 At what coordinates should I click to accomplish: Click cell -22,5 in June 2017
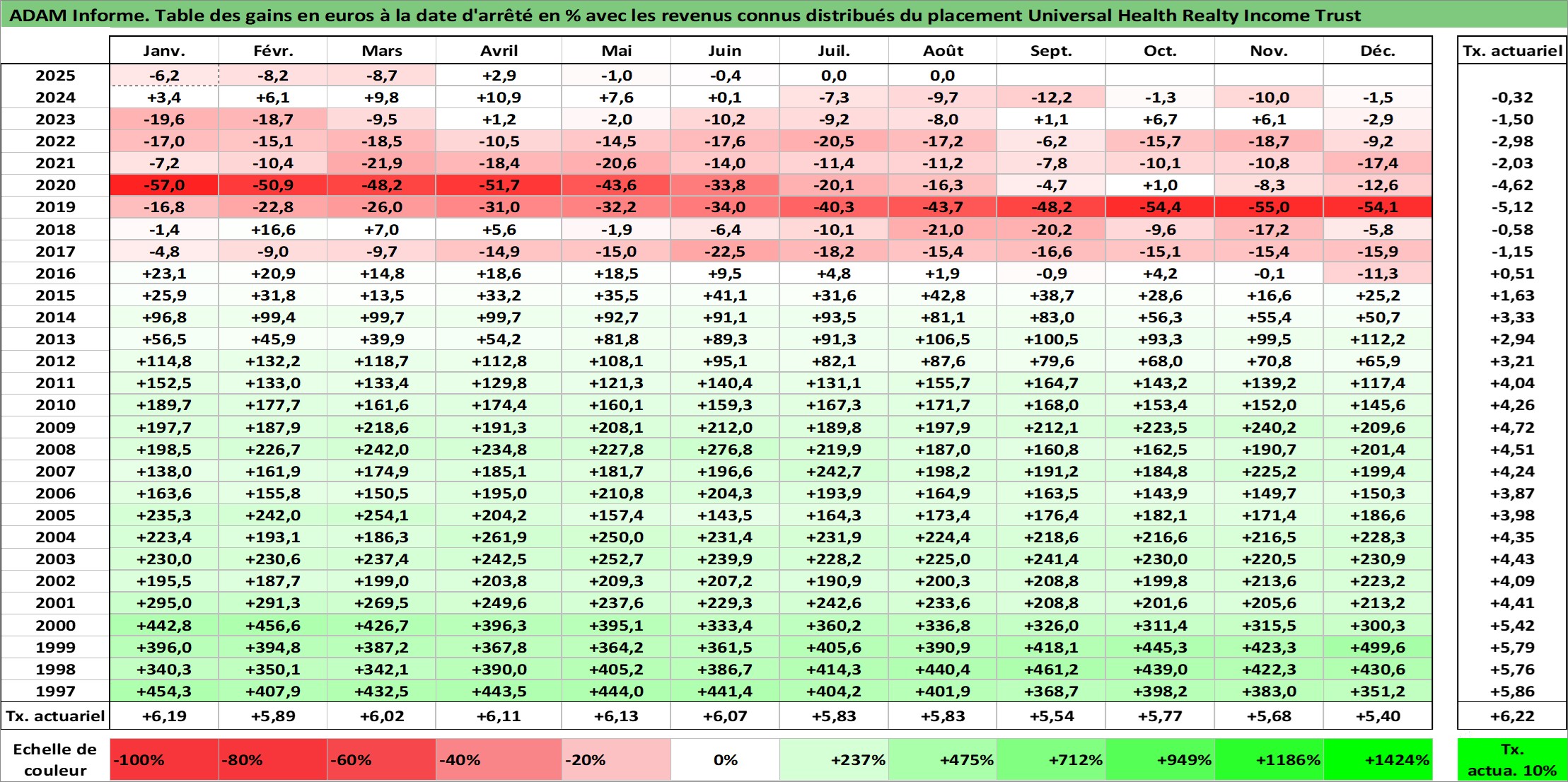[725, 251]
